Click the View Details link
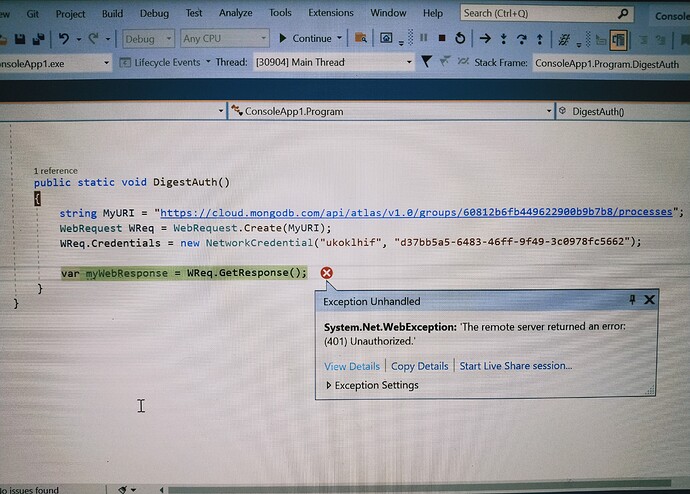Image resolution: width=690 pixels, height=494 pixels. [352, 366]
